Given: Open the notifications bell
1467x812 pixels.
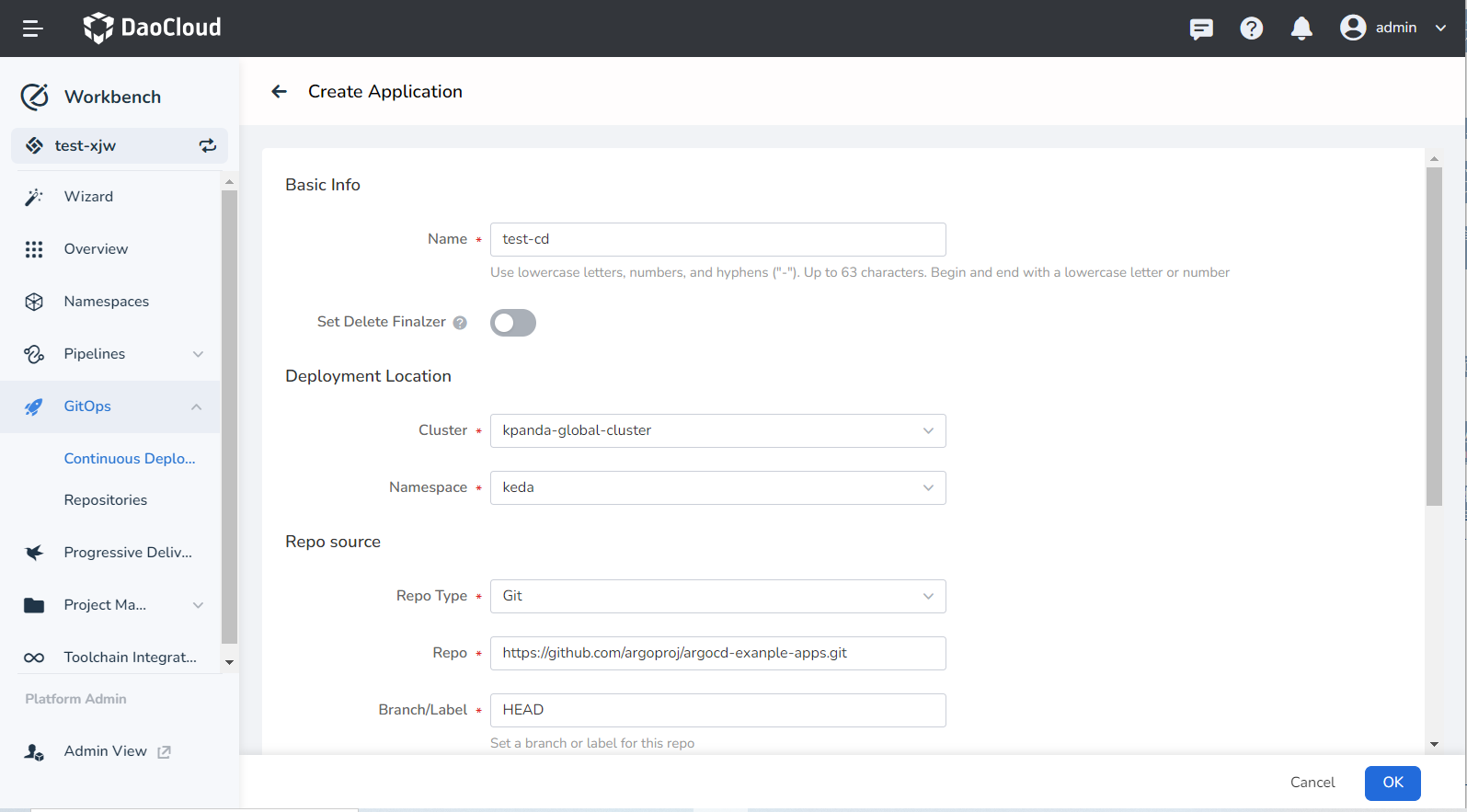Looking at the screenshot, I should tap(1301, 29).
